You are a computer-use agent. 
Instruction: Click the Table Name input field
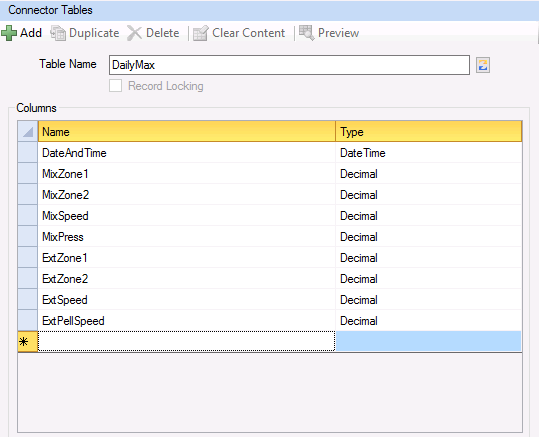tap(289, 65)
